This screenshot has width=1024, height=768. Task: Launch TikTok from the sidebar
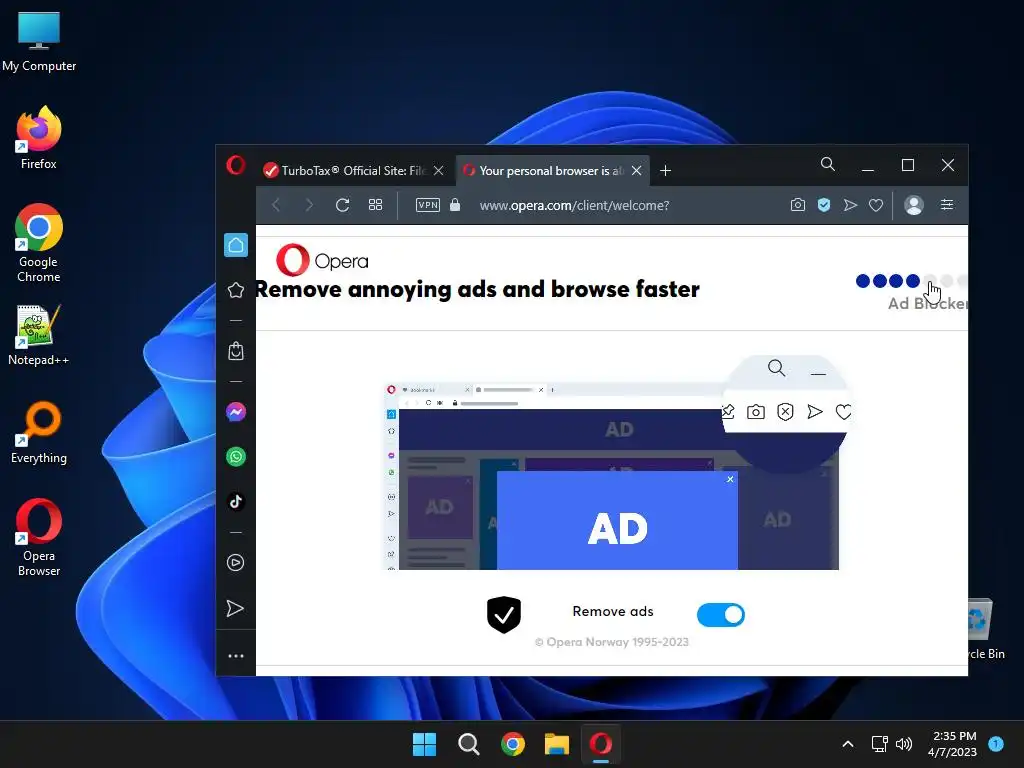tap(236, 502)
